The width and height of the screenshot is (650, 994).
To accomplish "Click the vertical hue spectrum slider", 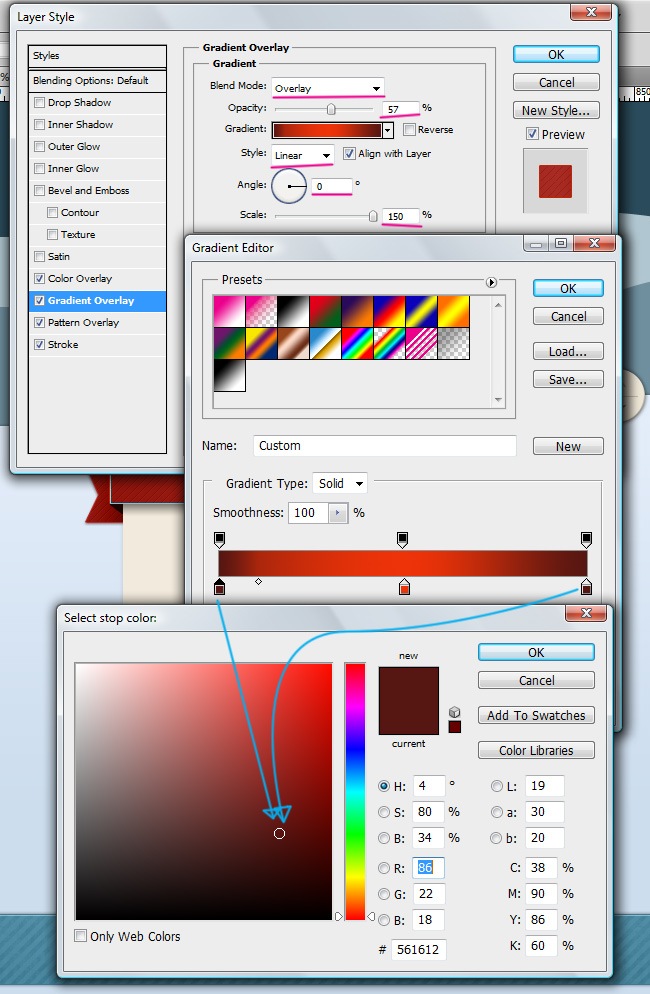I will click(354, 790).
